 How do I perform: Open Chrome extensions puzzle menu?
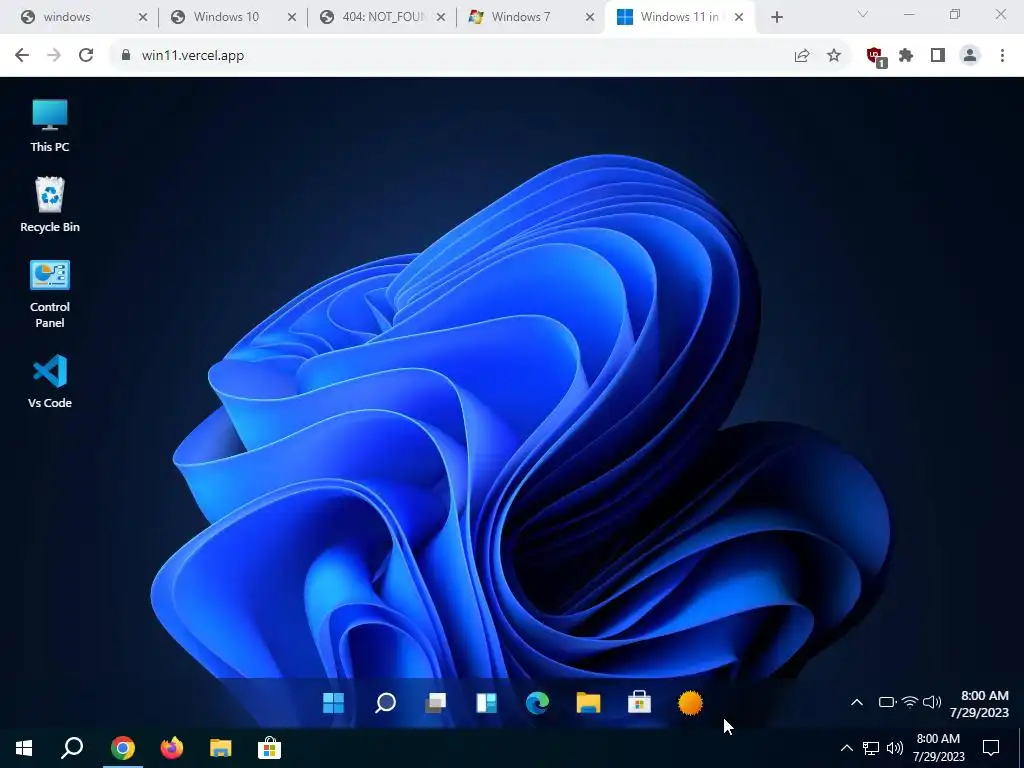[x=906, y=56]
